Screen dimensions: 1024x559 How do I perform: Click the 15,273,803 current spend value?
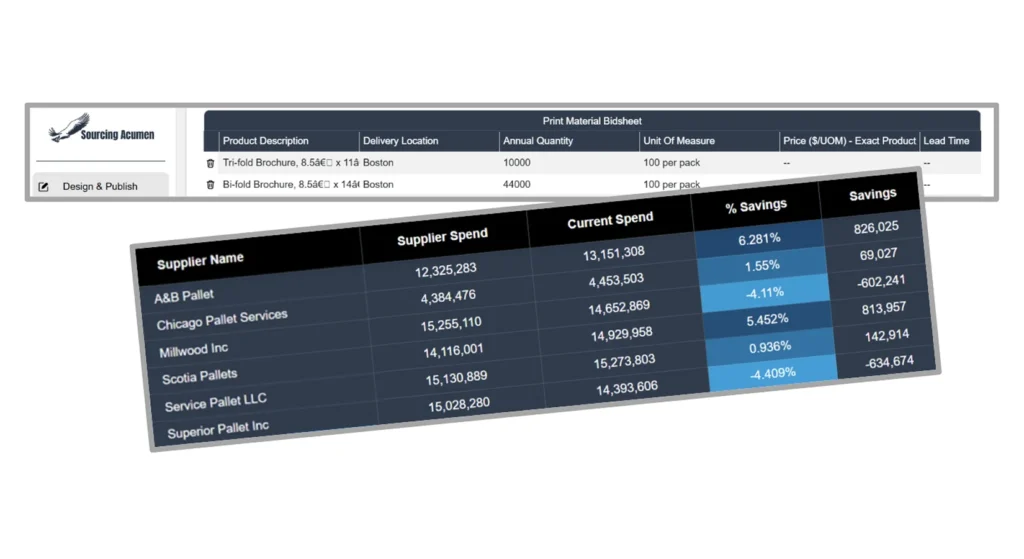tap(624, 361)
